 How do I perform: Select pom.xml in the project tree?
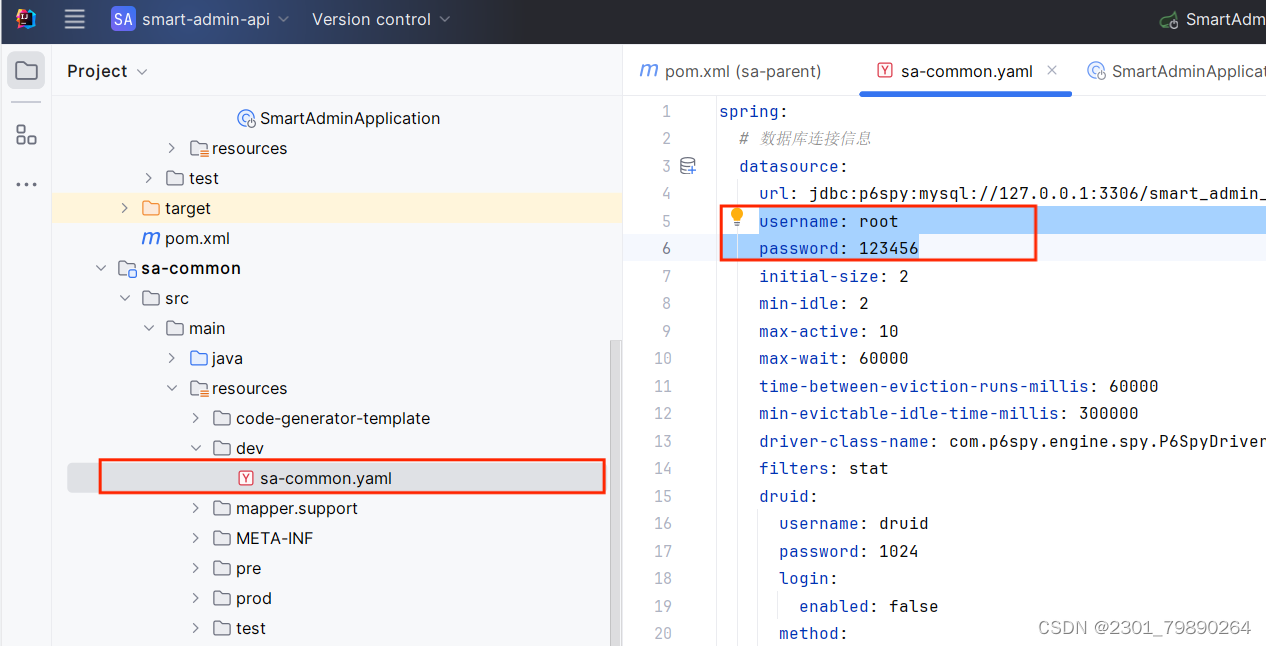point(197,238)
